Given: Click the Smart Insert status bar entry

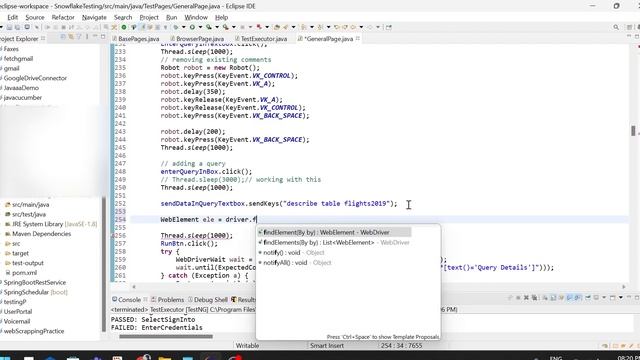Looking at the screenshot, I should [327, 346].
